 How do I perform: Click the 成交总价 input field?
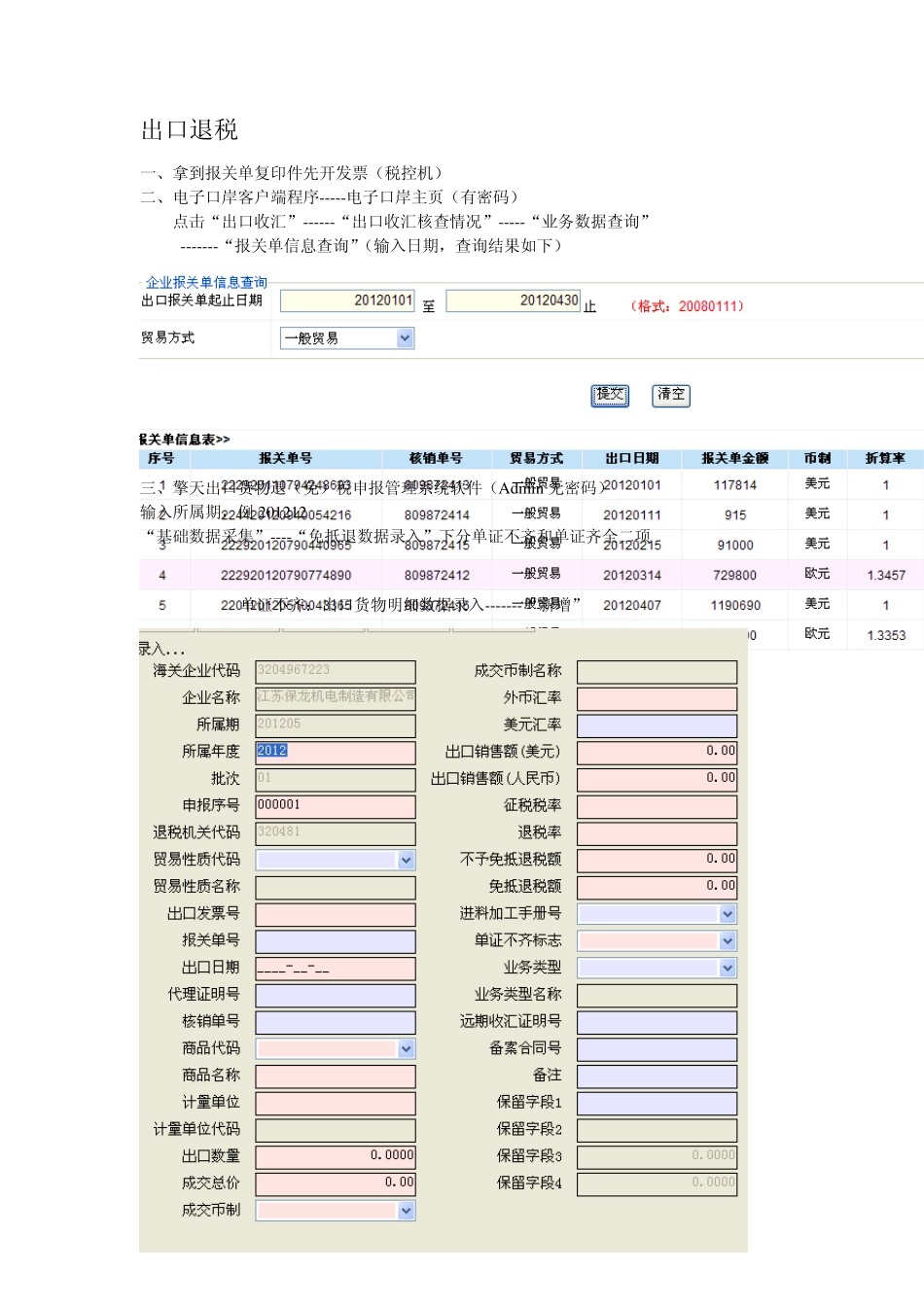click(336, 1183)
